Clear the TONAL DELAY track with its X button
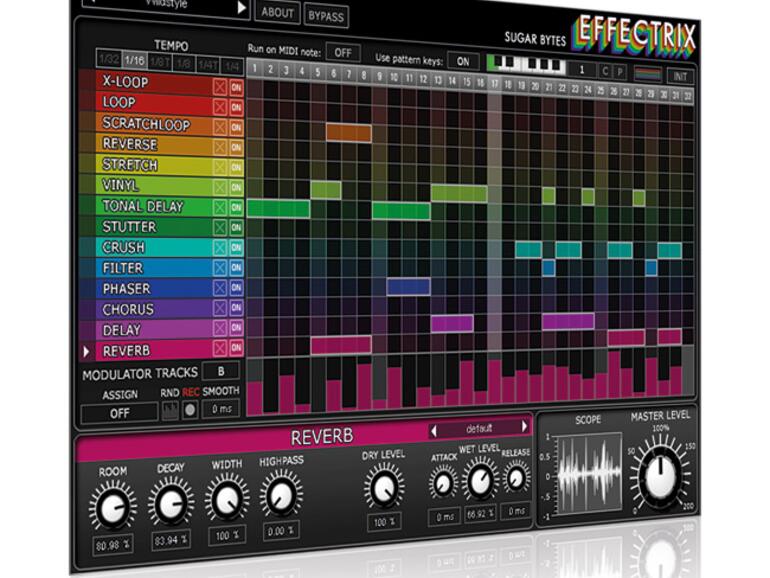This screenshot has width=770, height=578. click(220, 208)
